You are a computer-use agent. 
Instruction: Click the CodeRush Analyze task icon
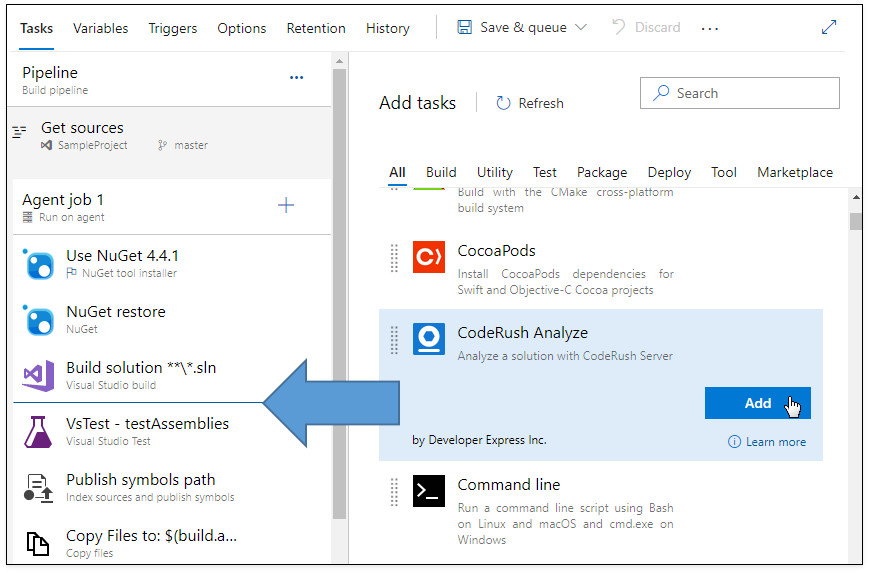pyautogui.click(x=428, y=339)
